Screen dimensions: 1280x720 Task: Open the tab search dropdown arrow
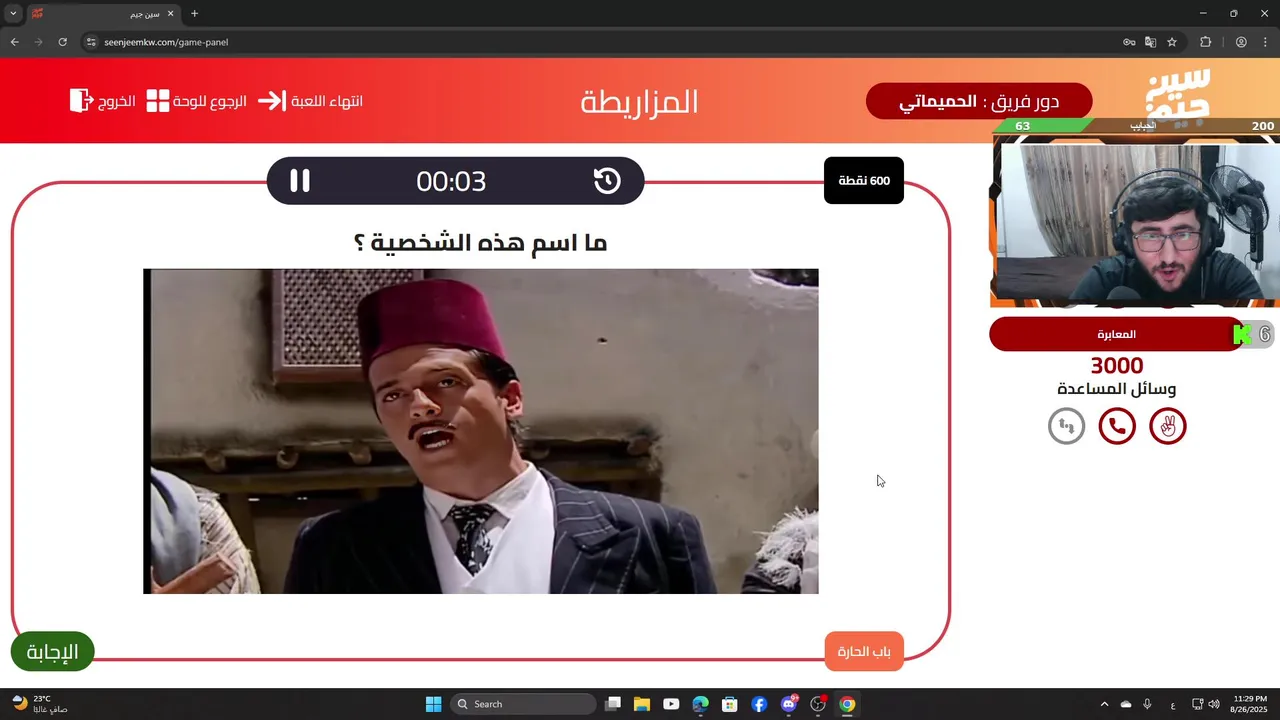(13, 14)
